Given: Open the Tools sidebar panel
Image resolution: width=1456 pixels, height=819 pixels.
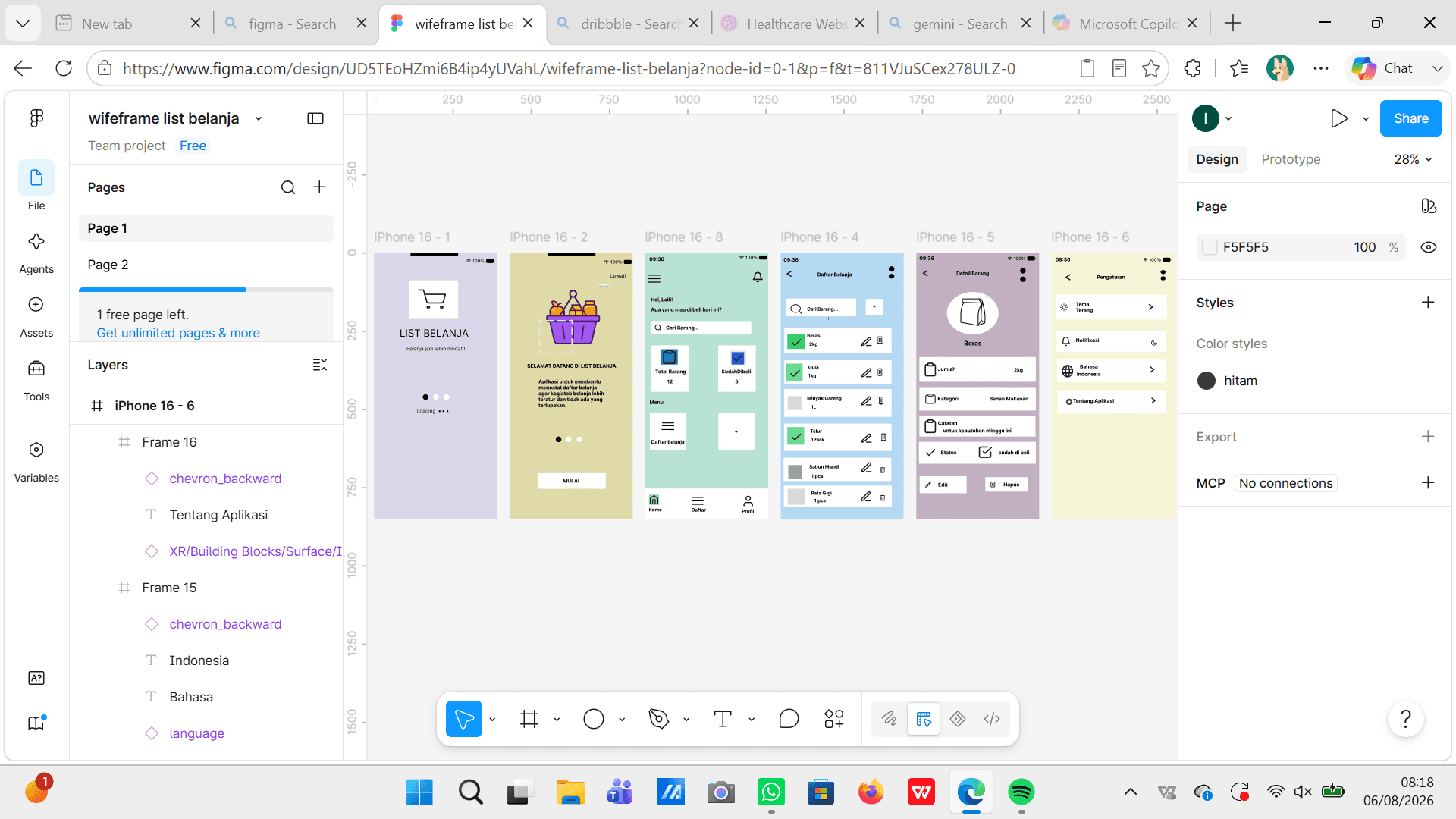Looking at the screenshot, I should point(36,380).
